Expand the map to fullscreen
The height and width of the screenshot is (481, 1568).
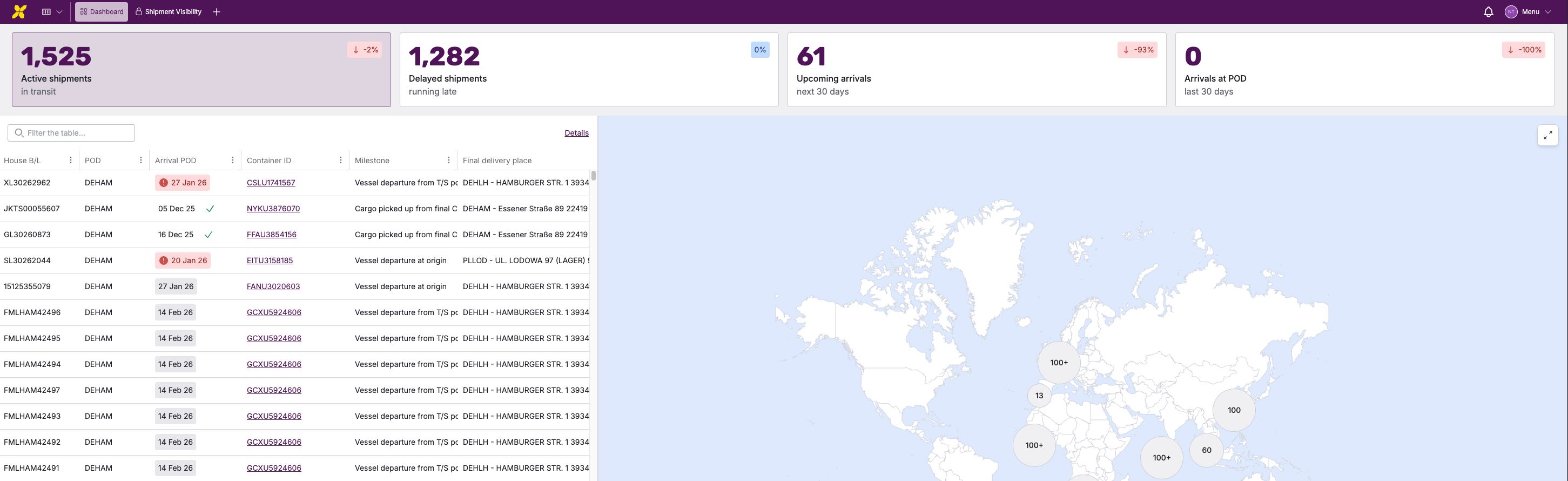coord(1547,135)
